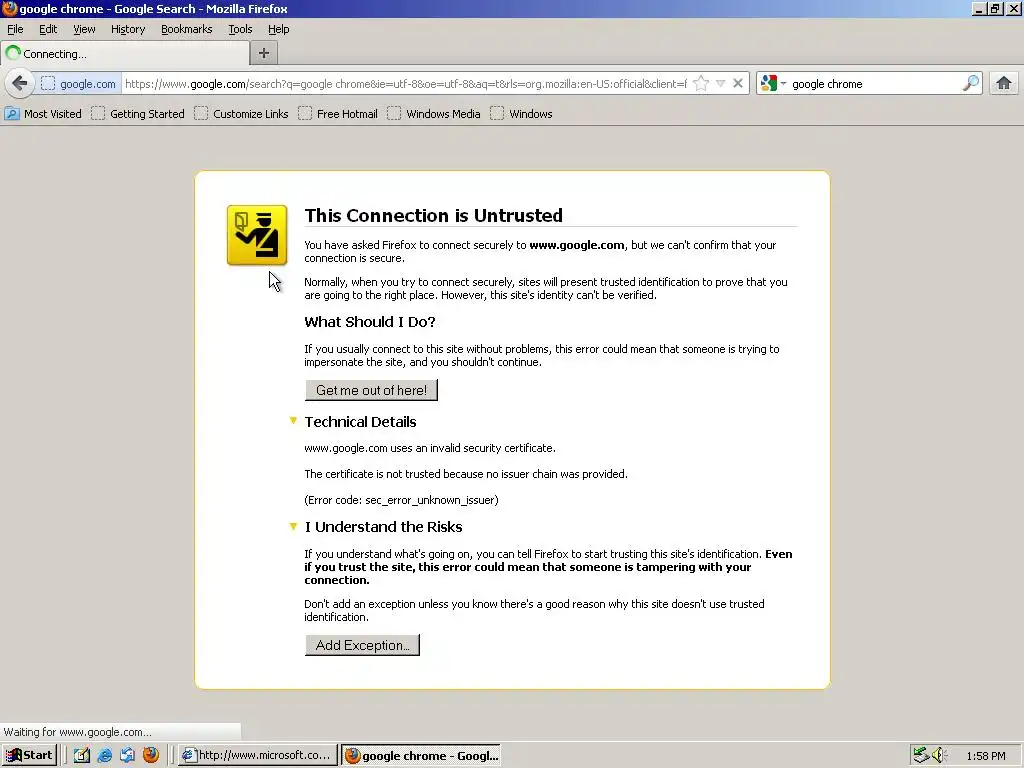Viewport: 1024px width, 768px height.
Task: Open the Firefox home page icon
Action: click(x=1004, y=84)
